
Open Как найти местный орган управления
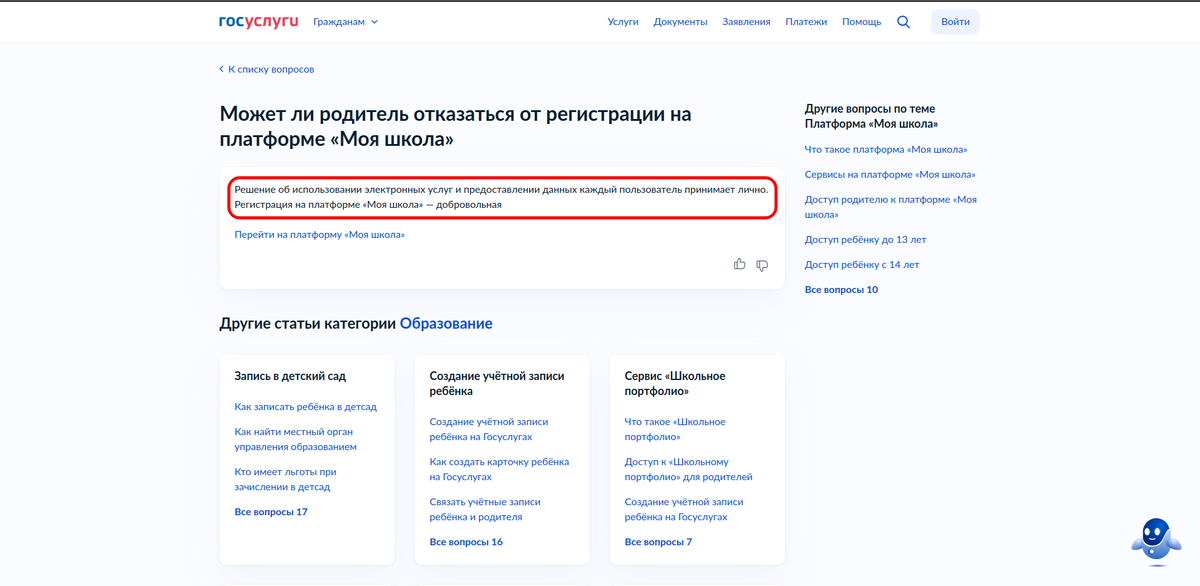pos(296,439)
